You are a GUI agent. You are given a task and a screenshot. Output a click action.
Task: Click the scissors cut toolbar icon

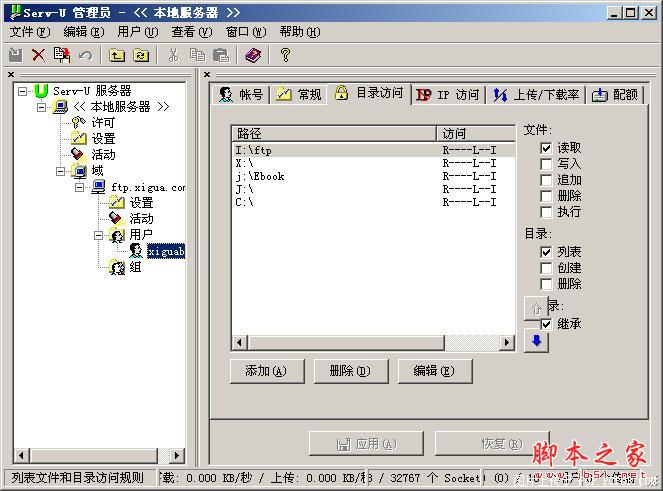click(173, 55)
